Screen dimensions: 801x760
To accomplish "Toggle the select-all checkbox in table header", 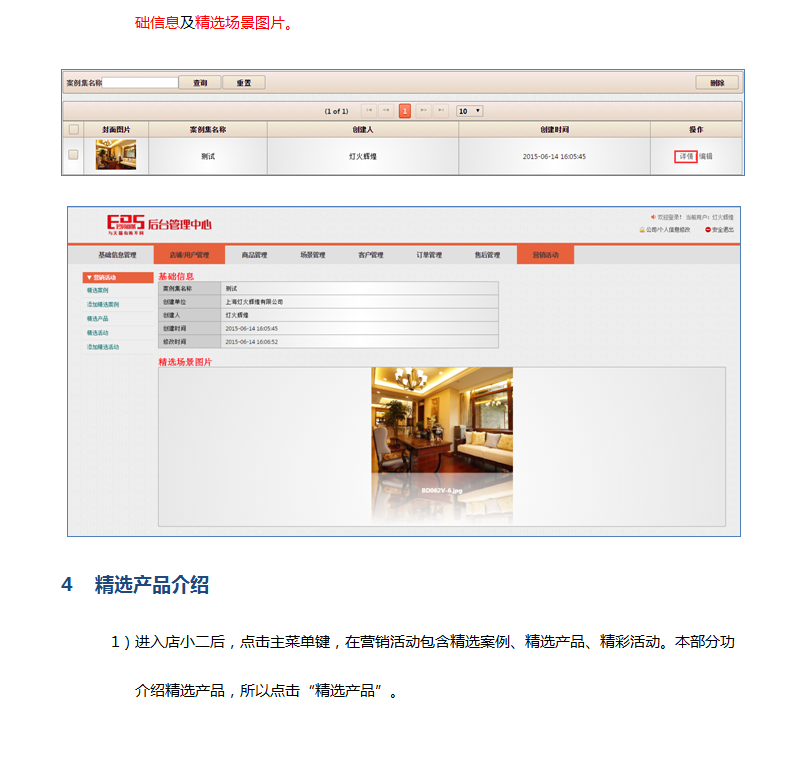I will point(74,129).
